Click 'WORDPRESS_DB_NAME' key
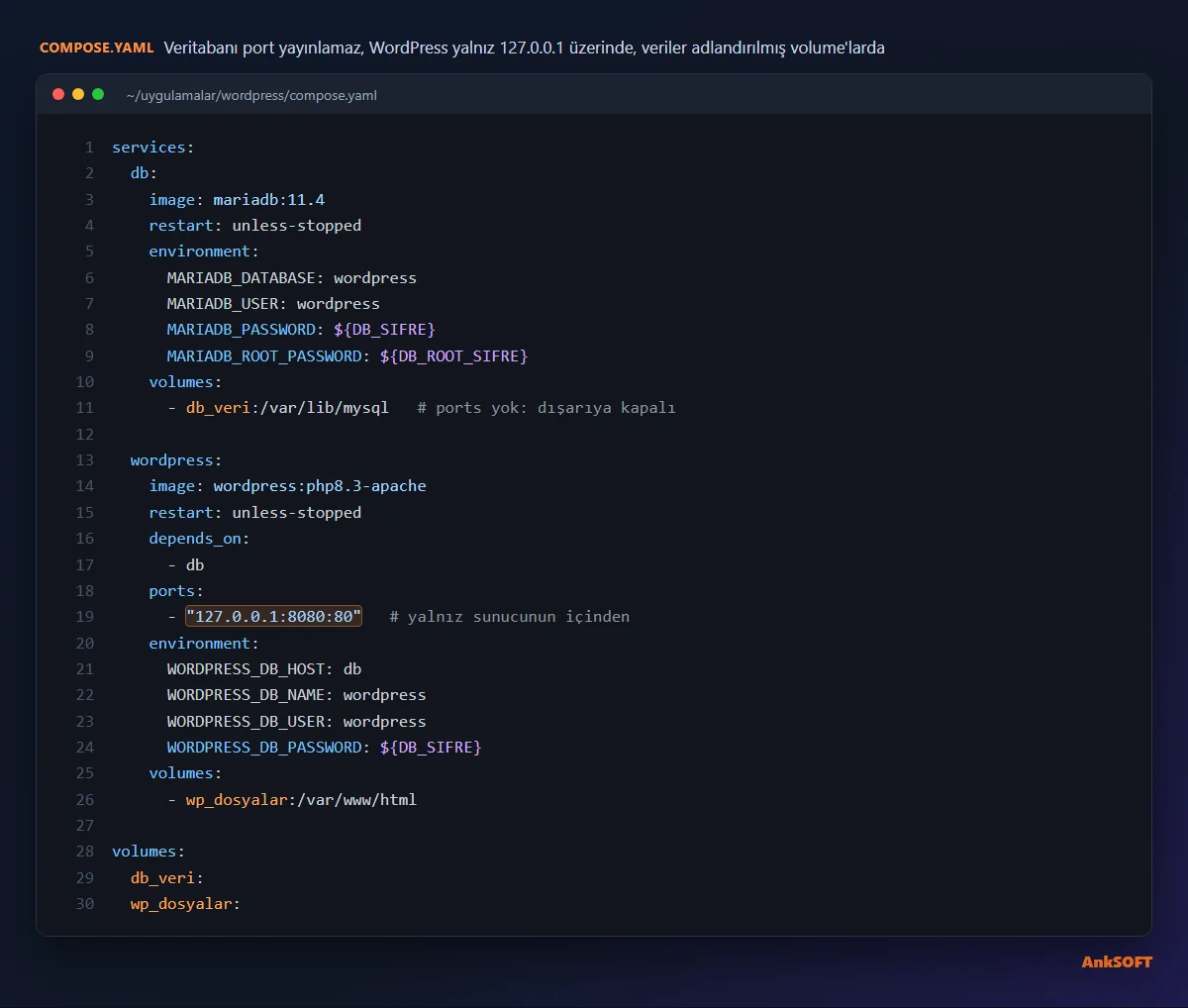 click(x=246, y=695)
